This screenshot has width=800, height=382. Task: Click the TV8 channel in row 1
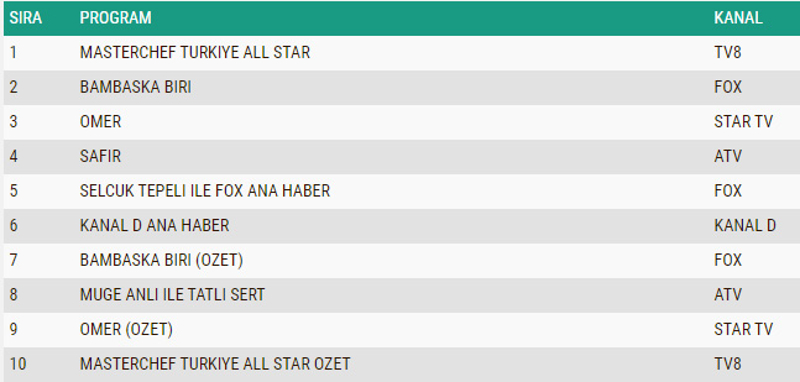pos(728,53)
